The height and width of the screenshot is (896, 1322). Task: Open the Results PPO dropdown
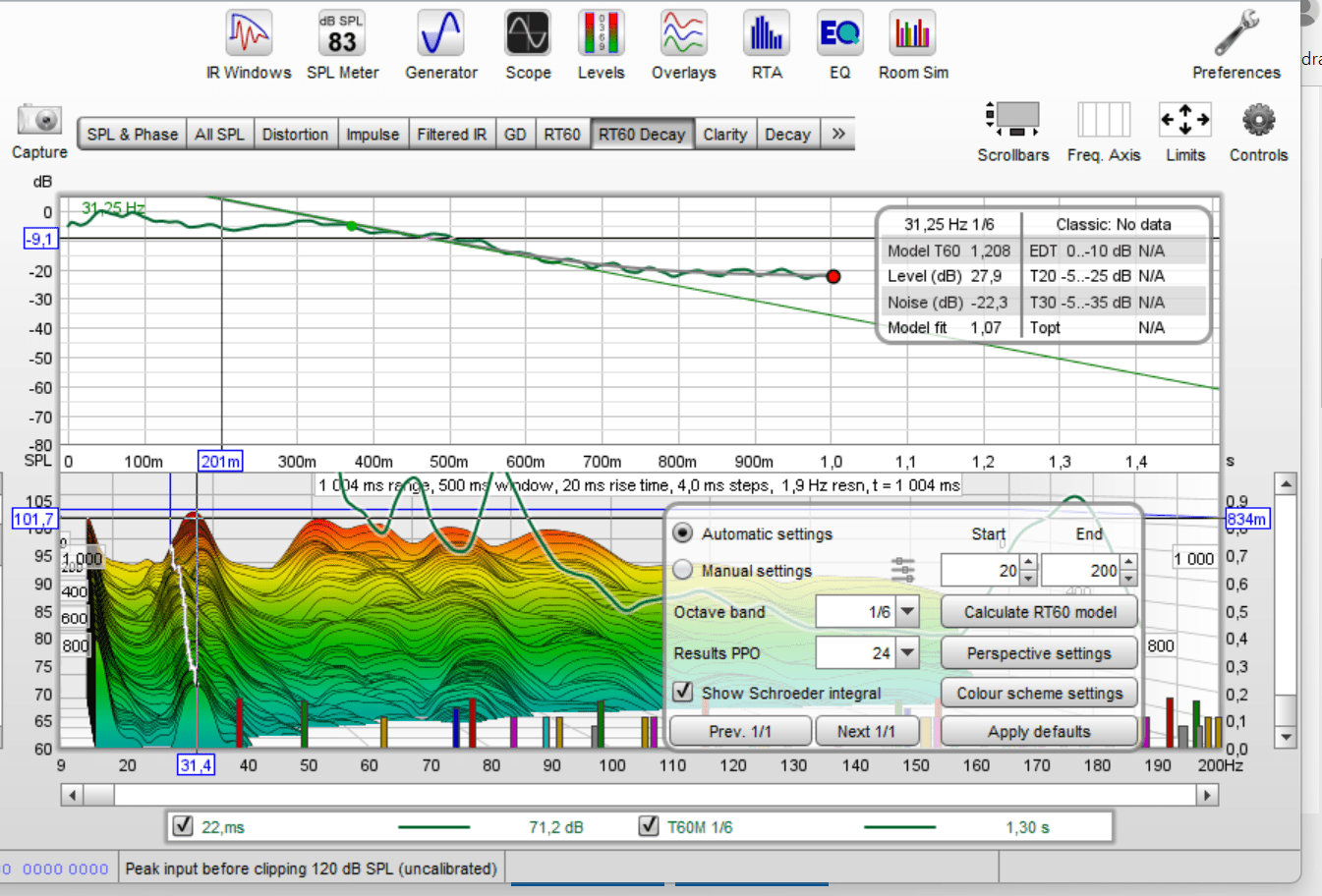pyautogui.click(x=907, y=652)
